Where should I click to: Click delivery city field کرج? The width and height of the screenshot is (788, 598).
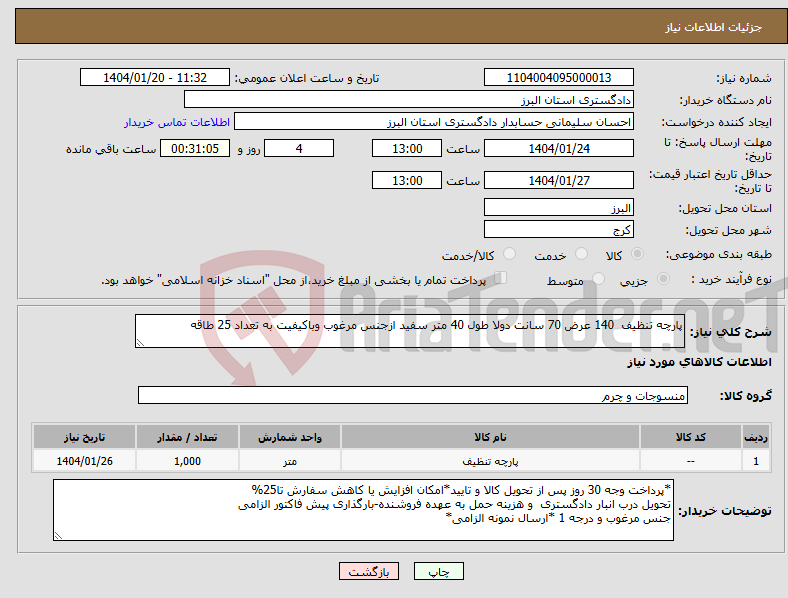(x=558, y=229)
